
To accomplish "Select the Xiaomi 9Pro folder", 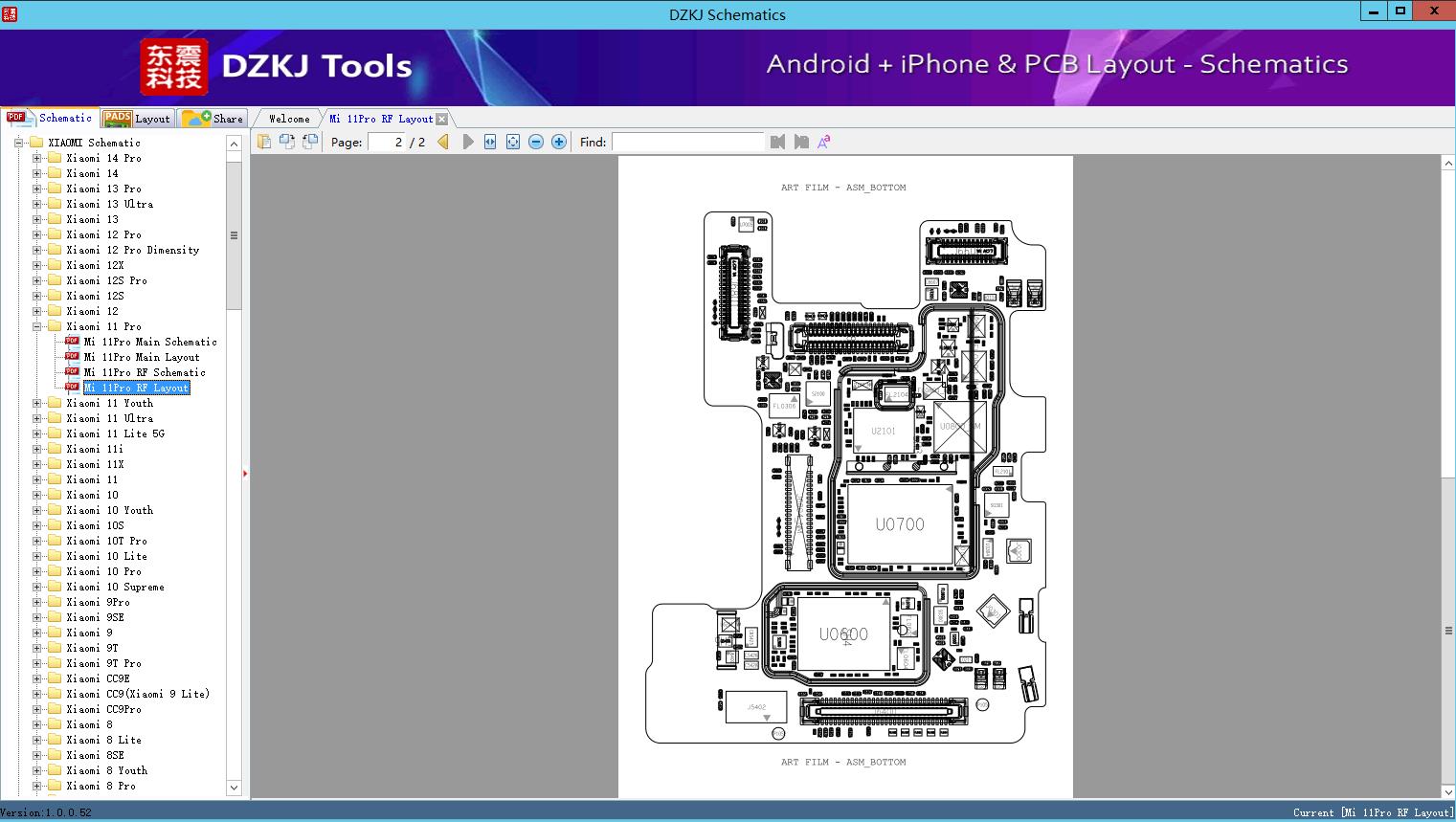I will coord(98,602).
